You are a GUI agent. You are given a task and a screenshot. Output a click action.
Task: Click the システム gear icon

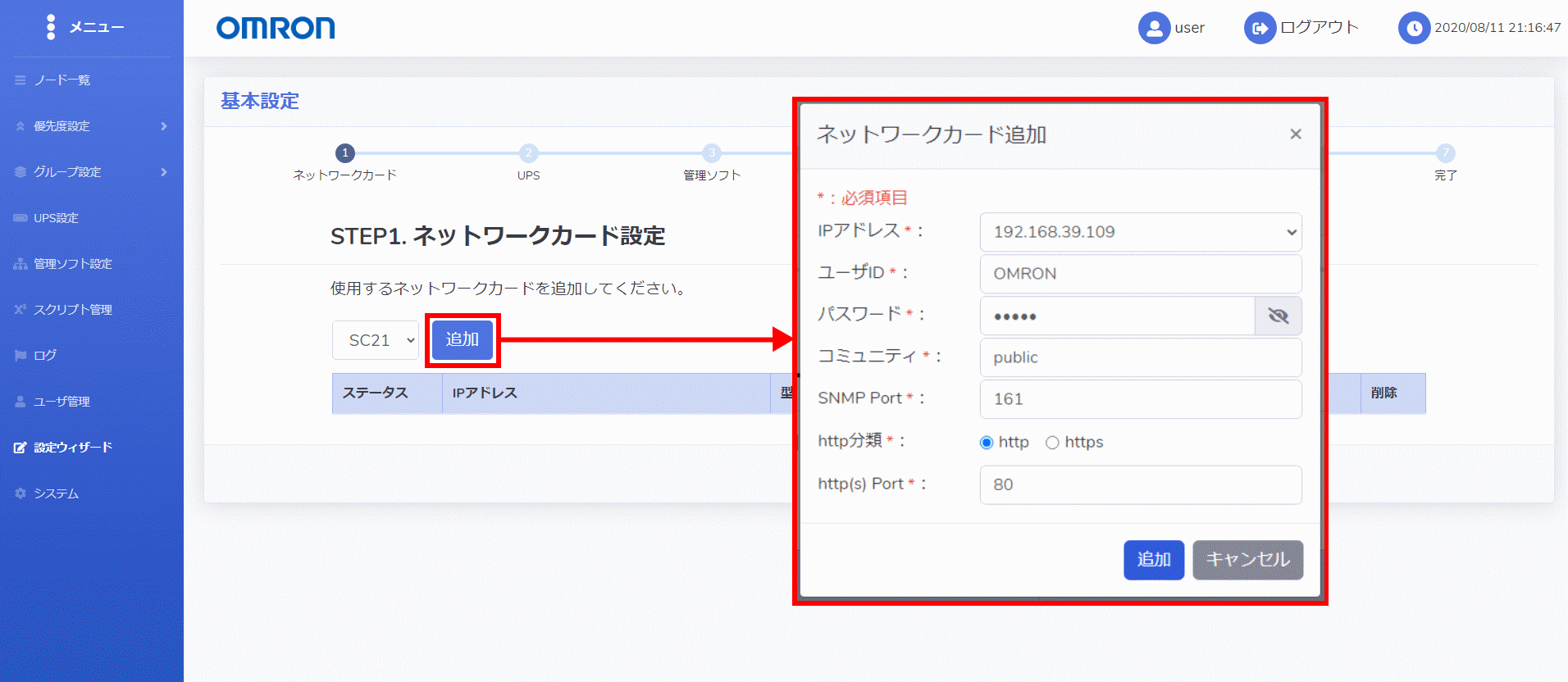pyautogui.click(x=21, y=493)
